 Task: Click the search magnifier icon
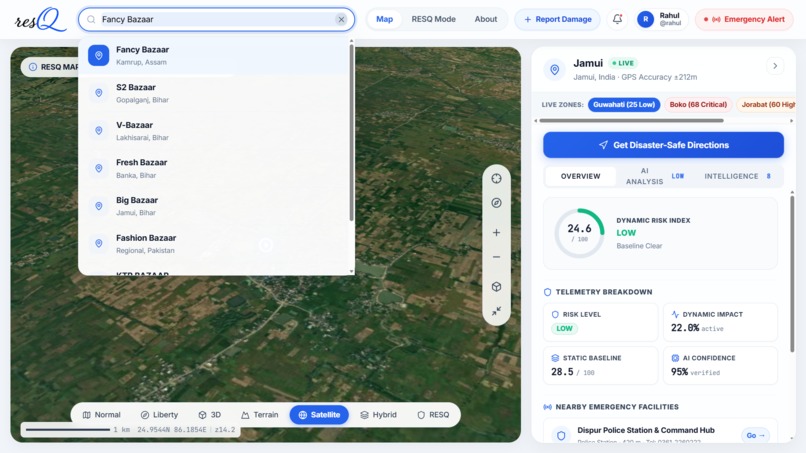(x=91, y=20)
